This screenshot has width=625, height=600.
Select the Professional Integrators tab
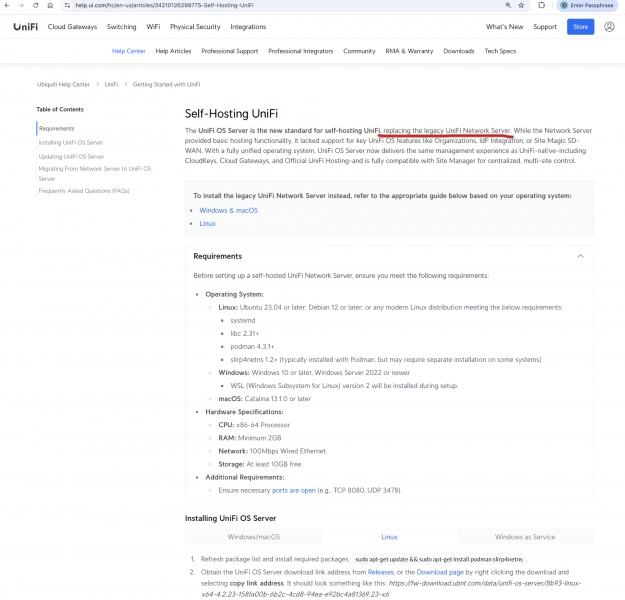click(x=301, y=51)
